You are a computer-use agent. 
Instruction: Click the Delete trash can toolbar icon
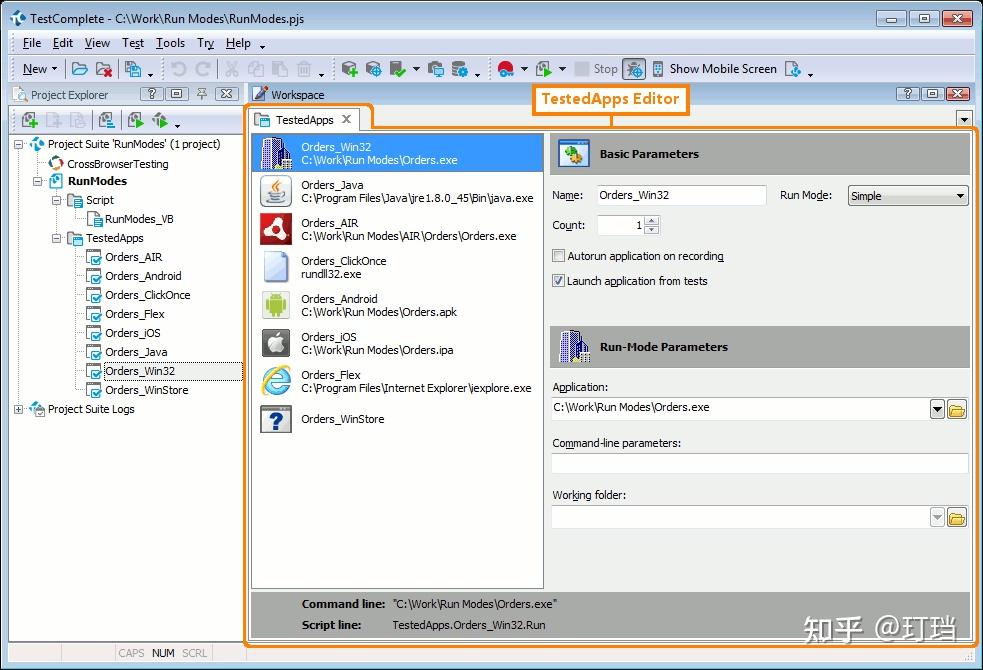tap(304, 69)
